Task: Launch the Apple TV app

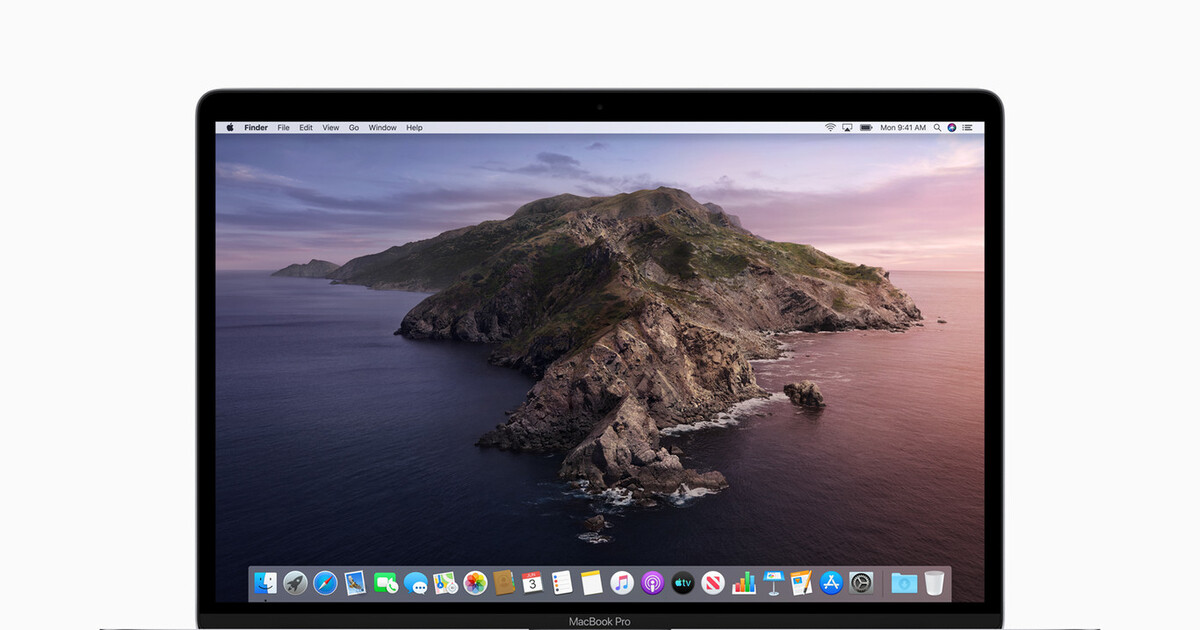Action: point(682,583)
